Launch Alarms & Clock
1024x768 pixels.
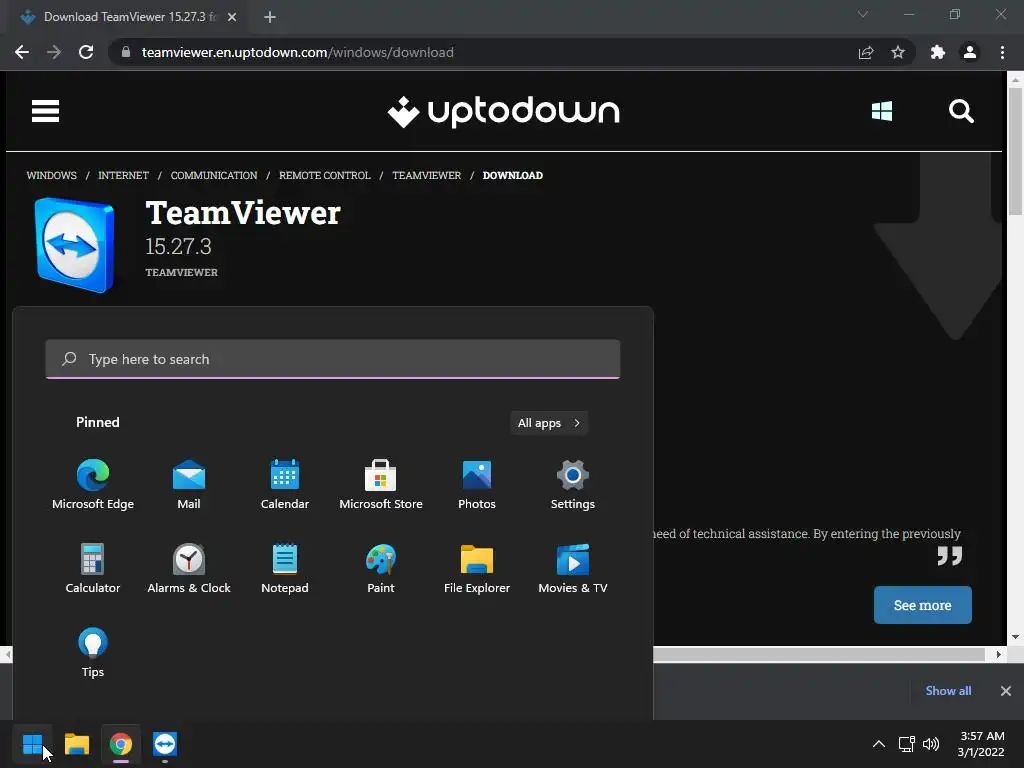(x=189, y=568)
